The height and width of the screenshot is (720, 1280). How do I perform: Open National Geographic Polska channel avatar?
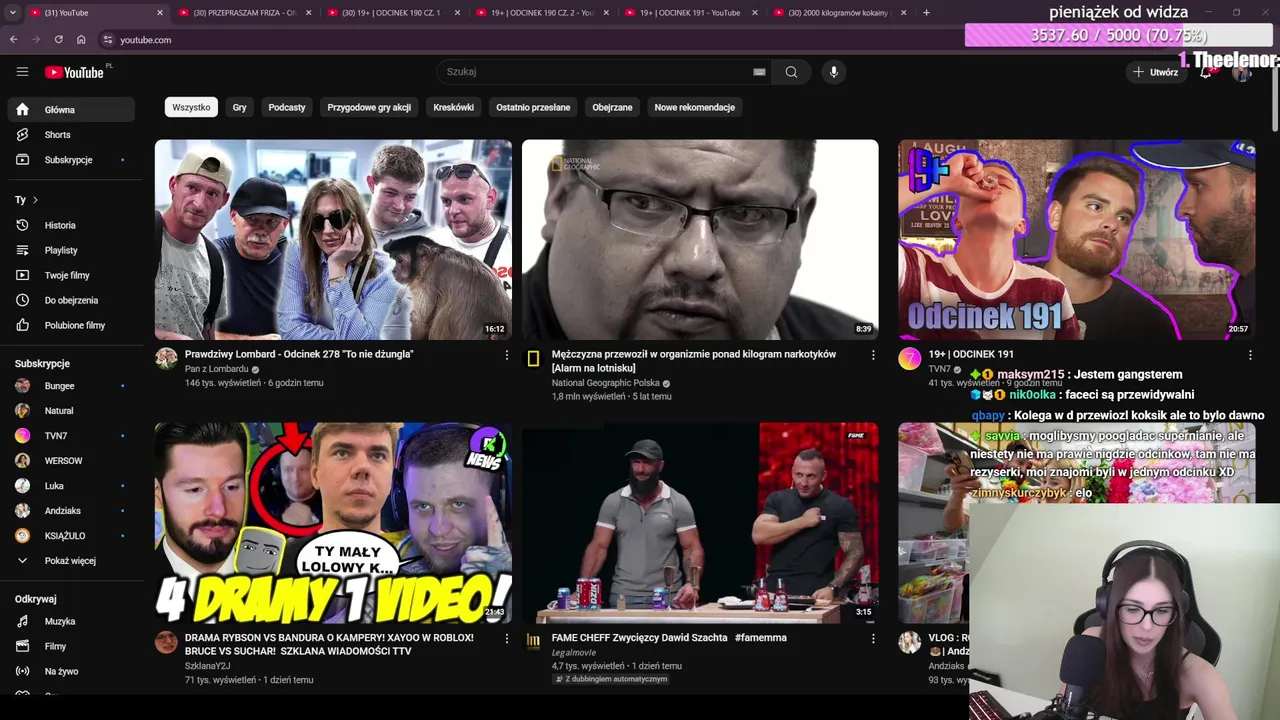tap(533, 359)
